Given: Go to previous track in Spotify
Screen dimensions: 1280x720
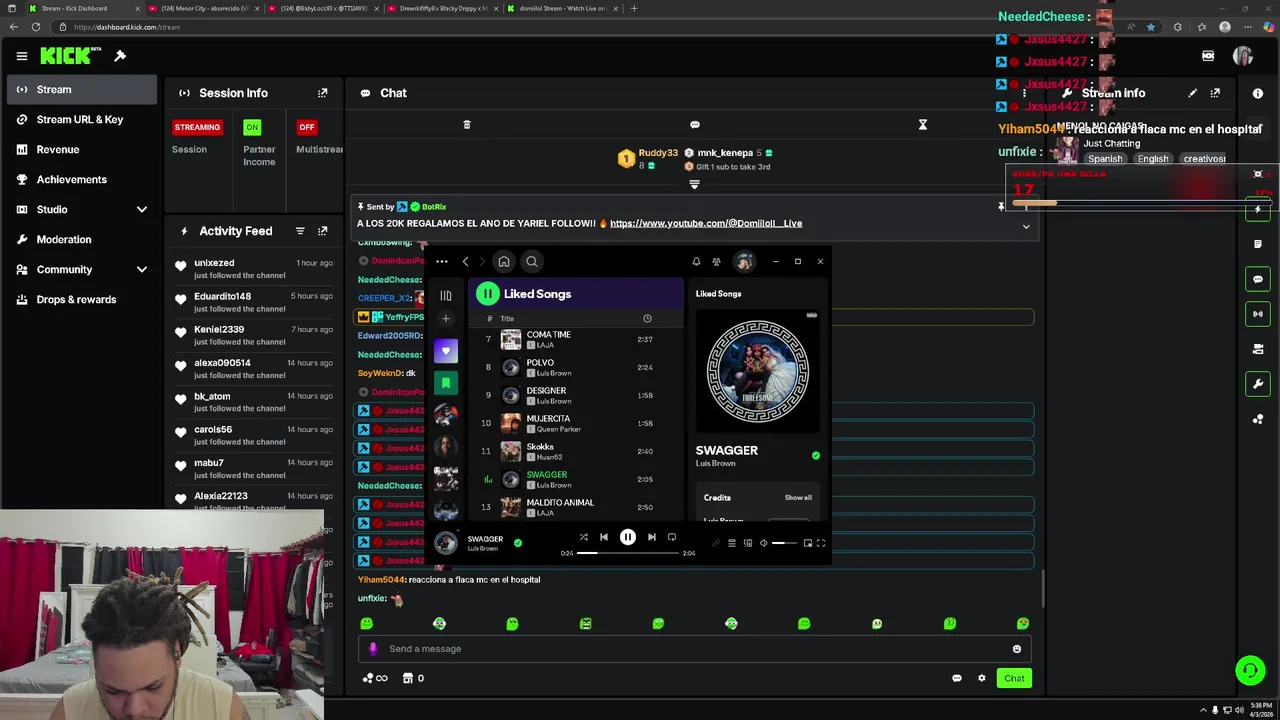Looking at the screenshot, I should pyautogui.click(x=604, y=537).
